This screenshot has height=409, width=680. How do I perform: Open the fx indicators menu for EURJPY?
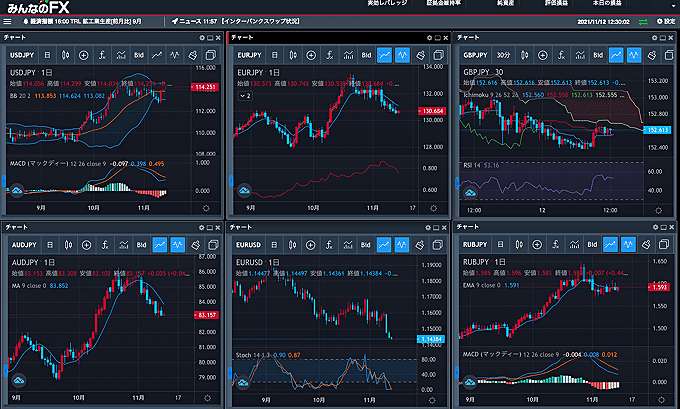tap(329, 55)
